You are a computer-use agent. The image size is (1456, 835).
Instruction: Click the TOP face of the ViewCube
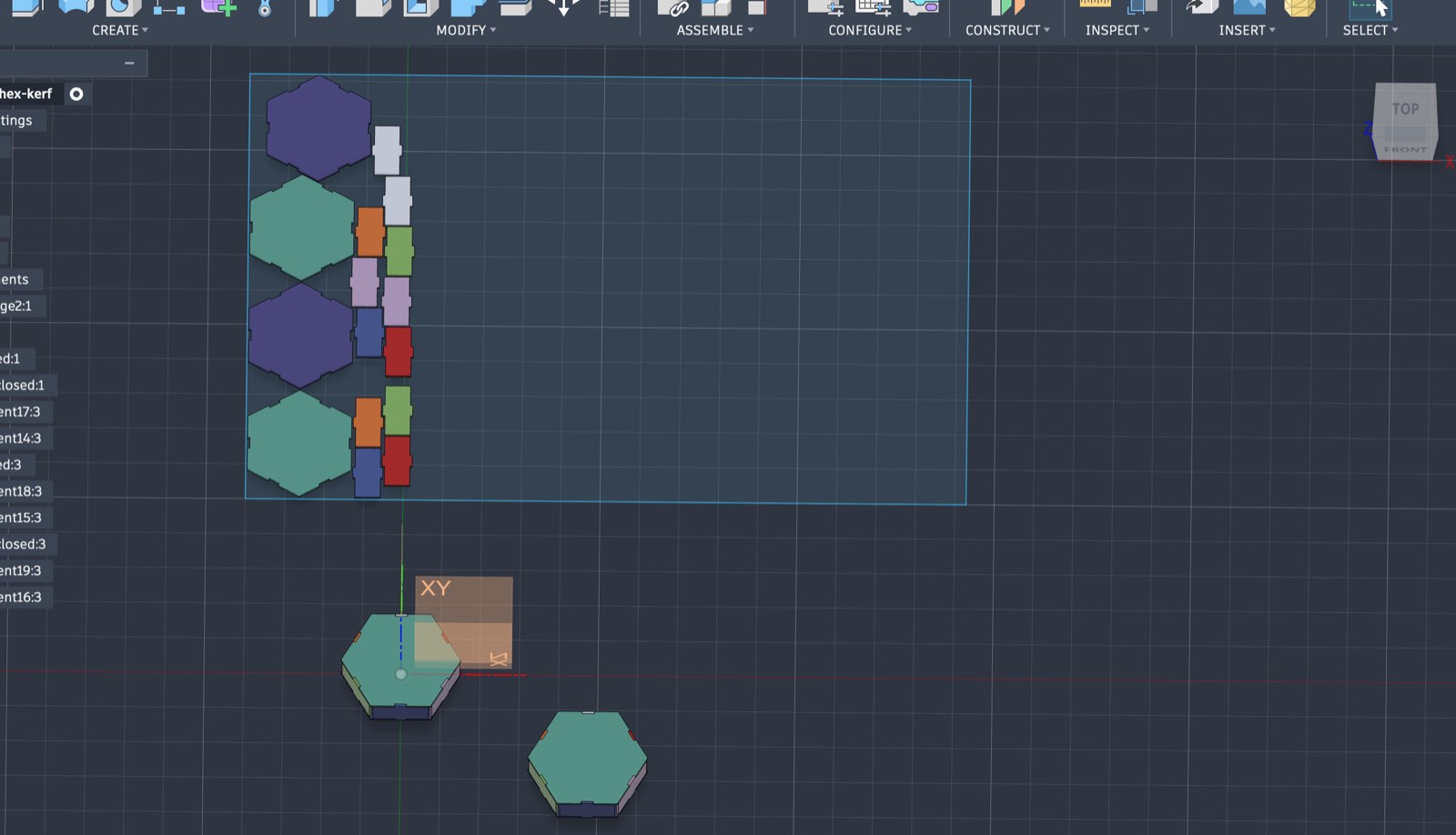point(1405,108)
